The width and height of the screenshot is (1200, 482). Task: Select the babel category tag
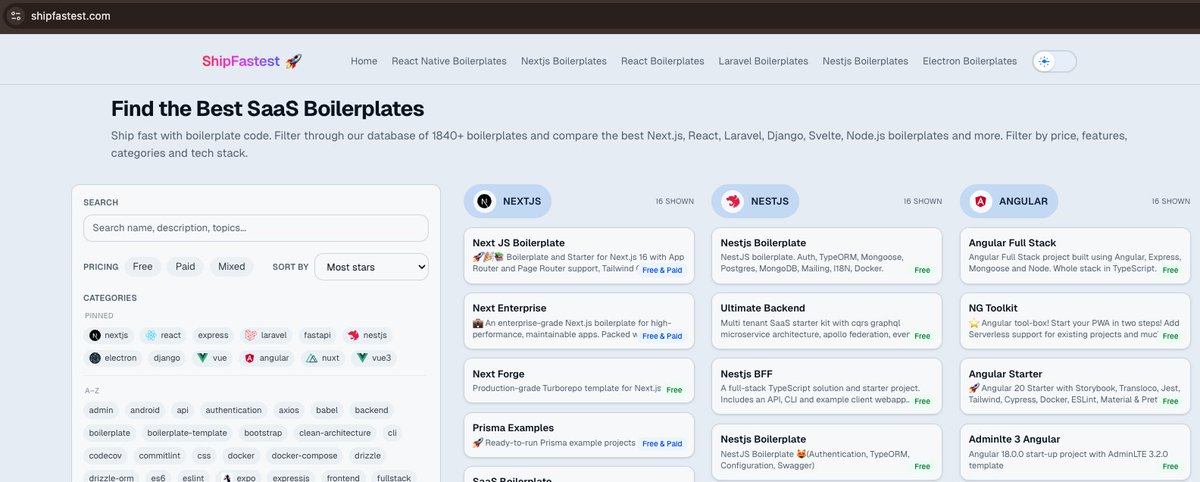coord(328,410)
